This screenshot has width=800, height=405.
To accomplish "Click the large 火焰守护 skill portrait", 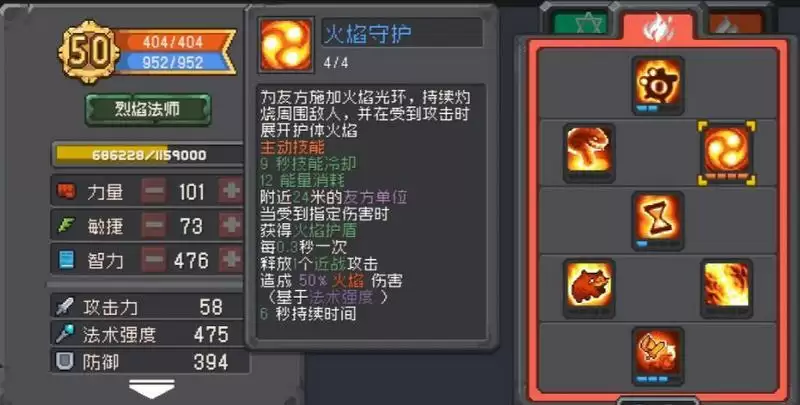I will point(286,44).
